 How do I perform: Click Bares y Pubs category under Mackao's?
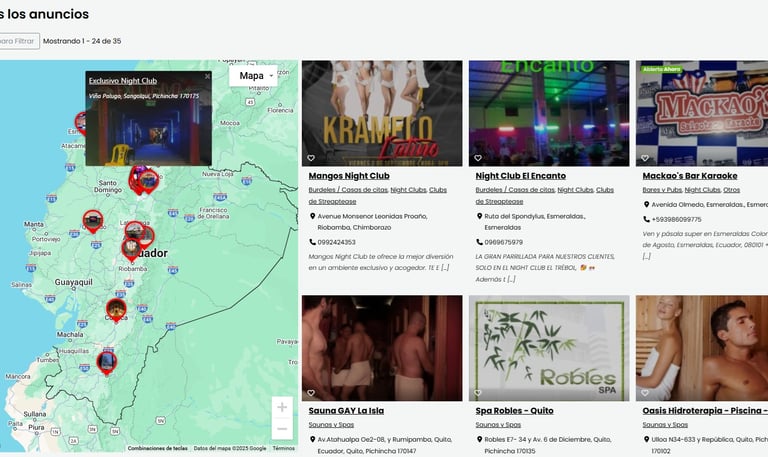(662, 190)
